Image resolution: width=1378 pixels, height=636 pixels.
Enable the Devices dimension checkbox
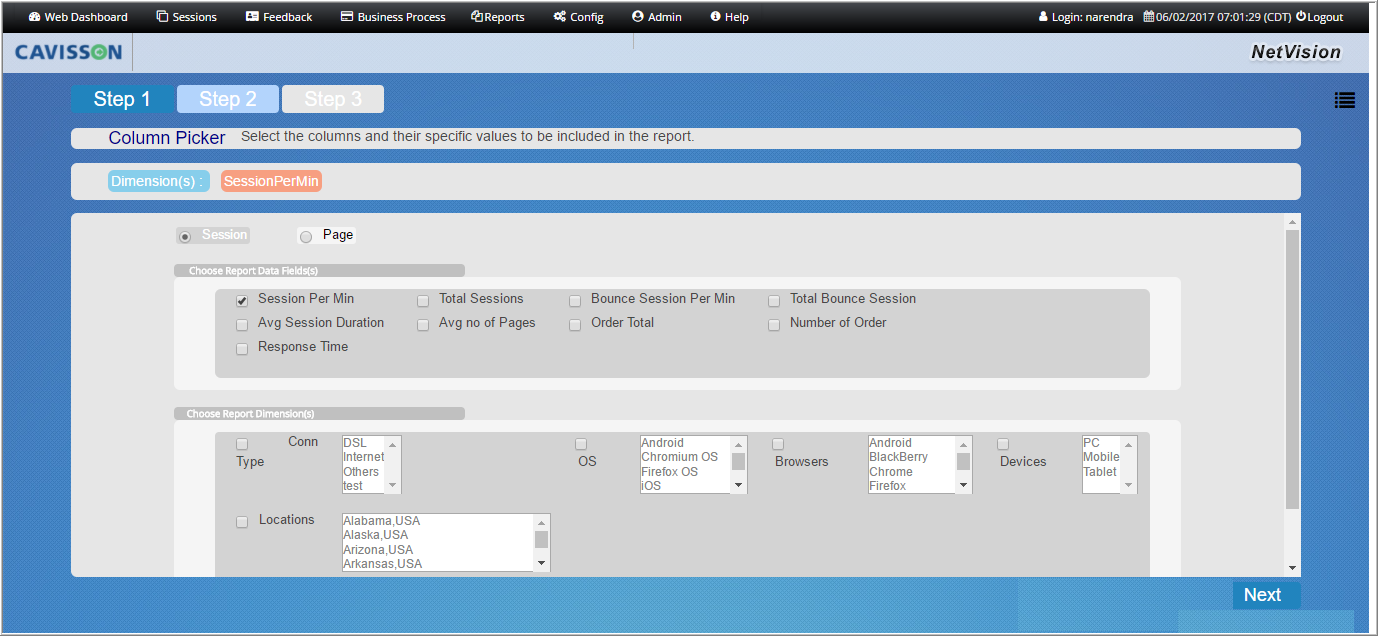point(1003,444)
